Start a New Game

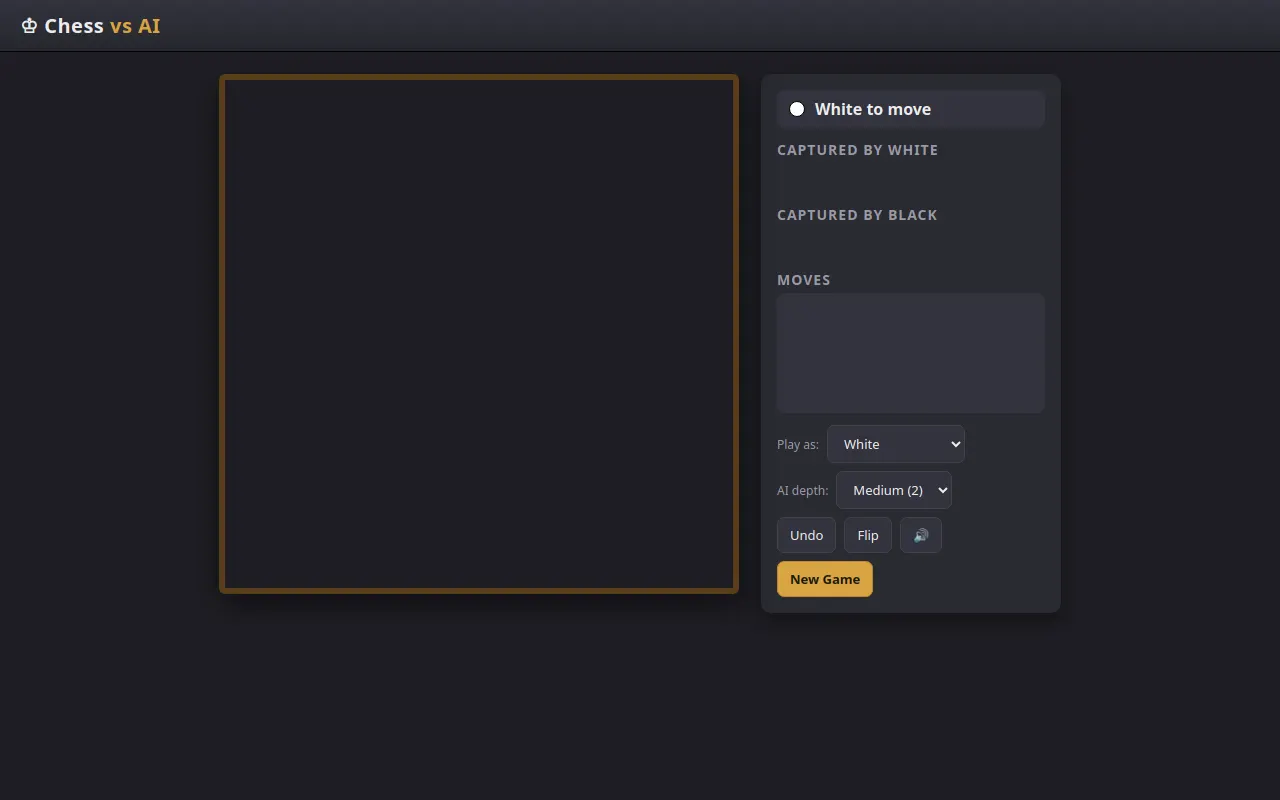point(824,579)
